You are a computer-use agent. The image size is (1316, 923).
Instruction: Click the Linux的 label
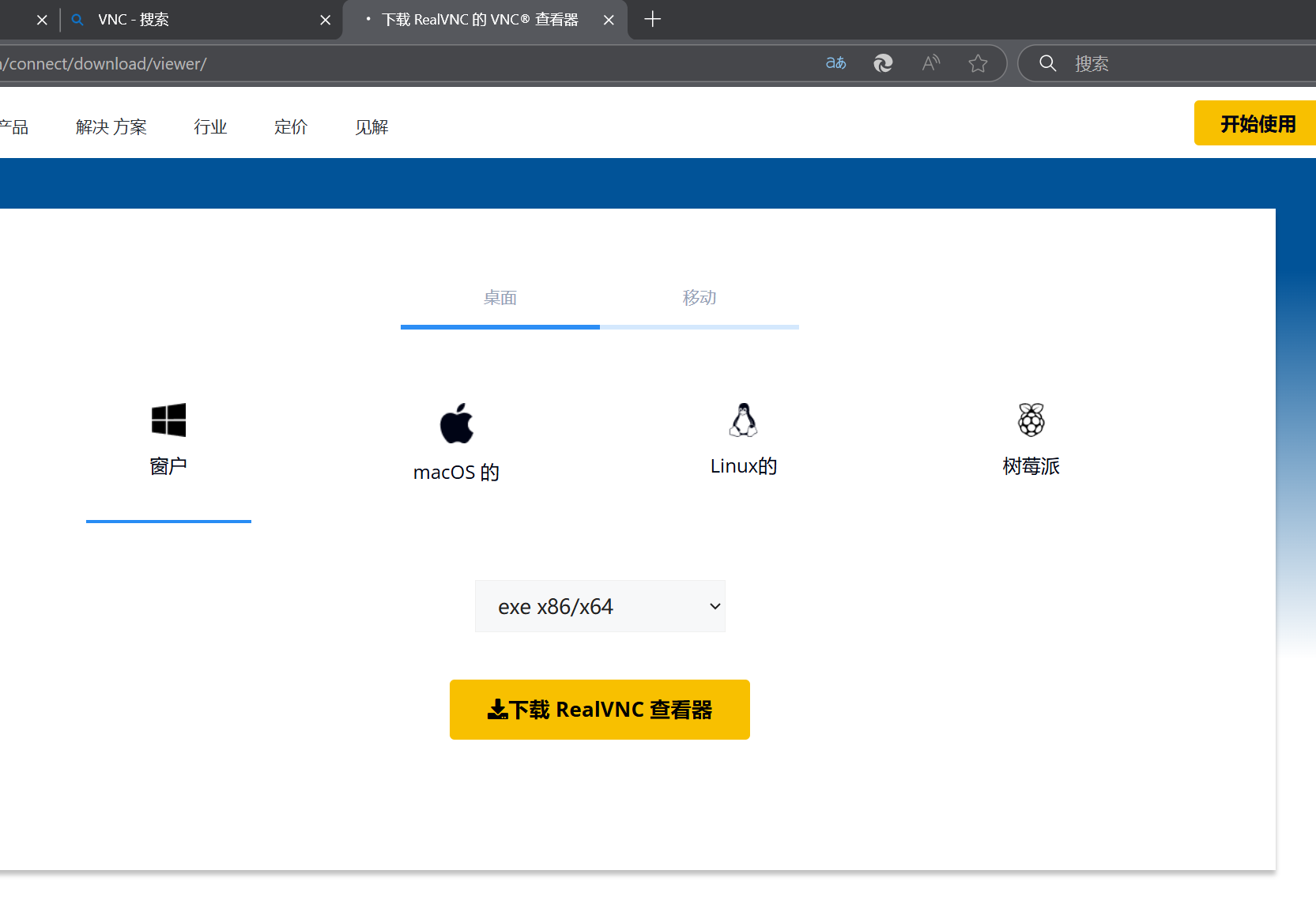[744, 466]
